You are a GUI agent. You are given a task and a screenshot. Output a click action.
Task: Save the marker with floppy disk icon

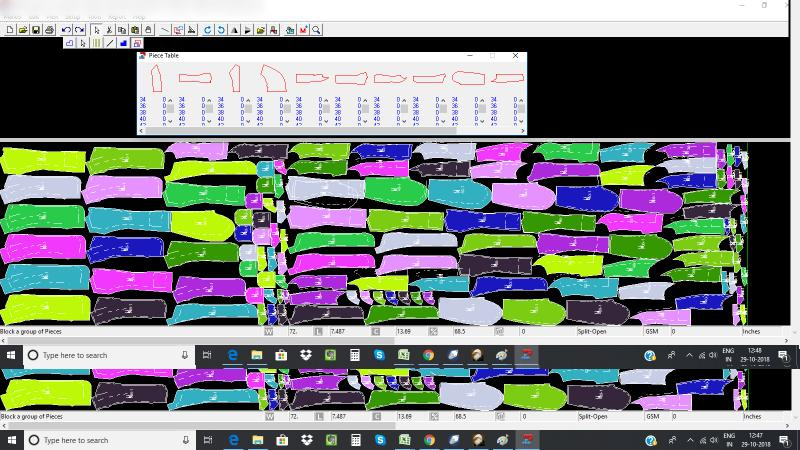coord(36,30)
